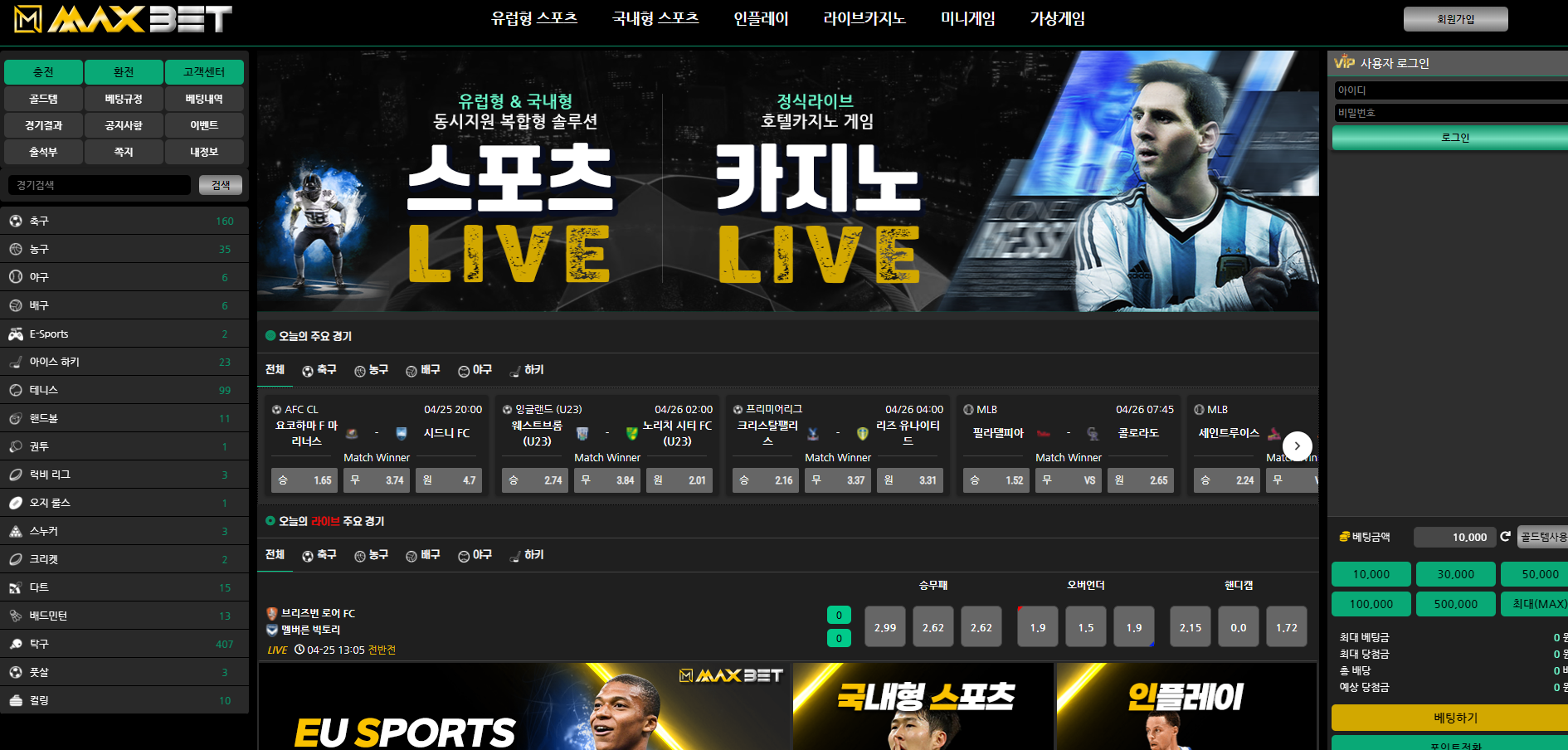Pick the 1.72 handicap odds in the live match
Screen dimensions: 1568x750
(1287, 627)
